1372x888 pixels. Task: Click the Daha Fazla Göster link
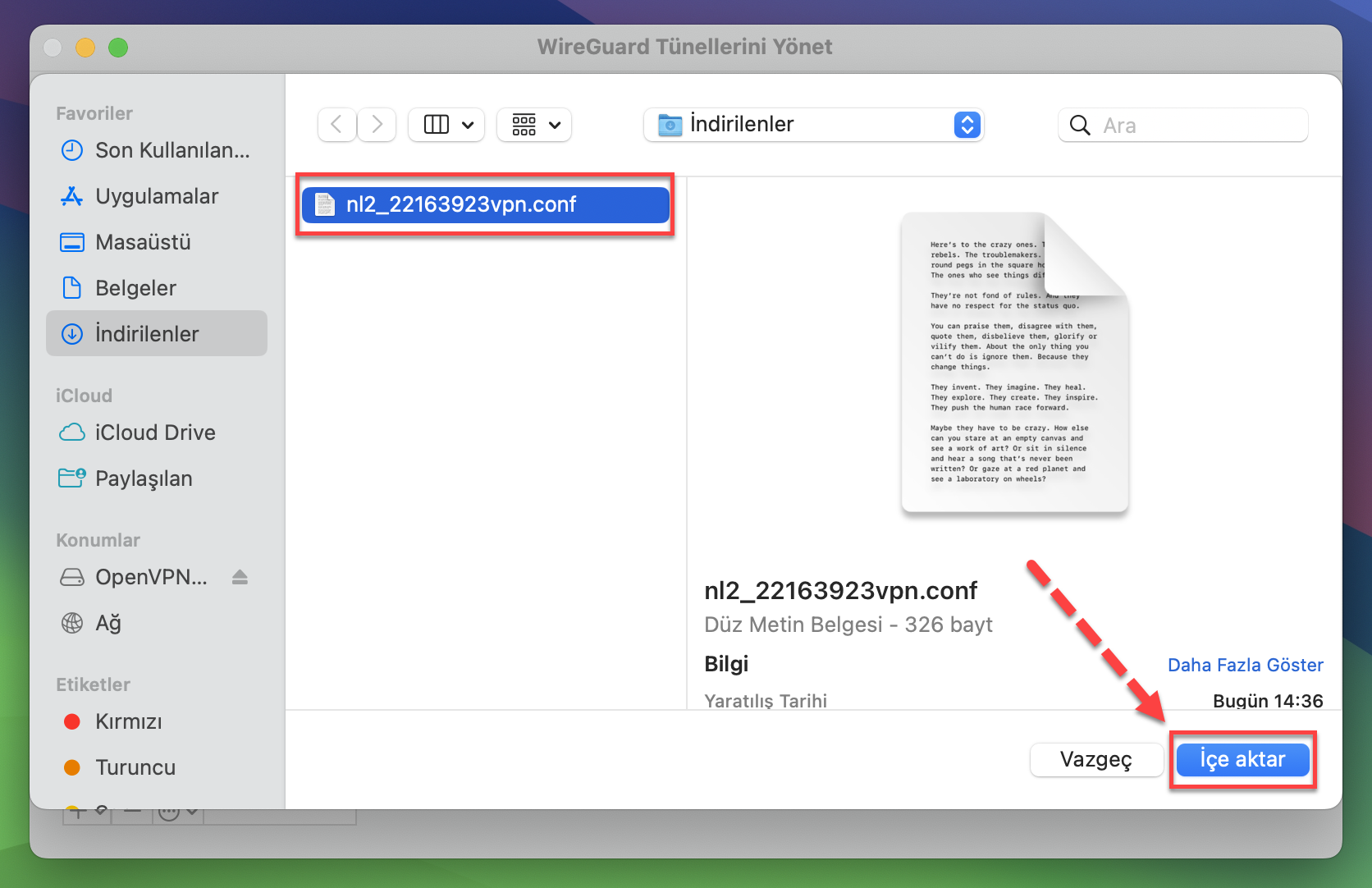tap(1245, 665)
